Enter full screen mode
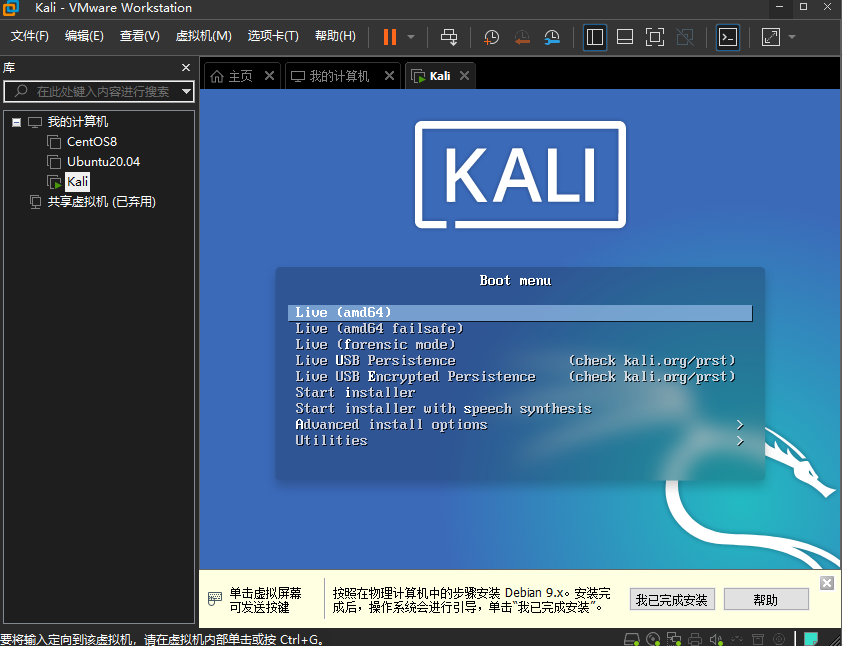This screenshot has width=843, height=646. tap(655, 37)
